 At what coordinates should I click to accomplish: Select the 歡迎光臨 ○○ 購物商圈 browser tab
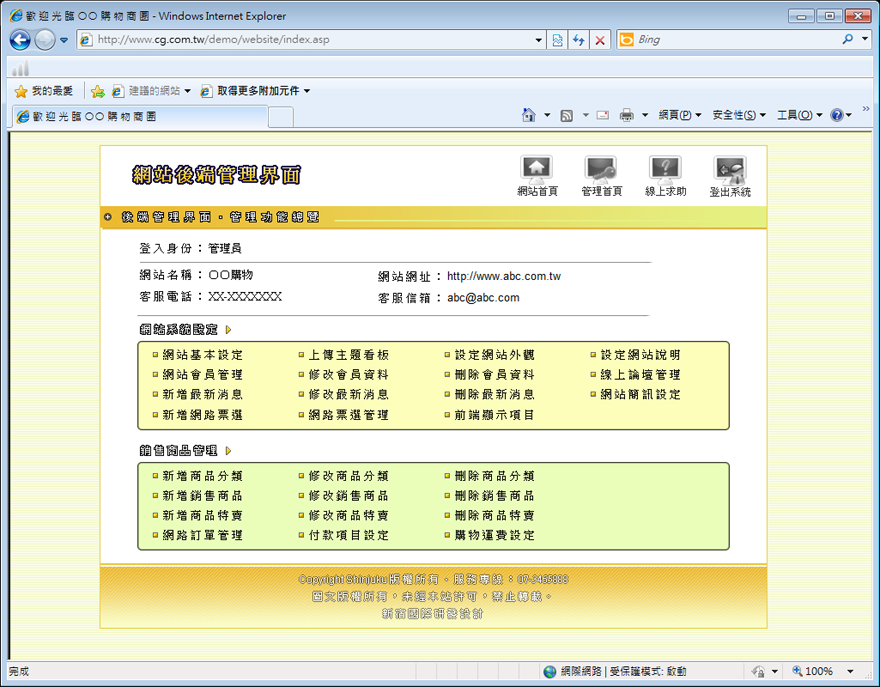click(x=140, y=116)
